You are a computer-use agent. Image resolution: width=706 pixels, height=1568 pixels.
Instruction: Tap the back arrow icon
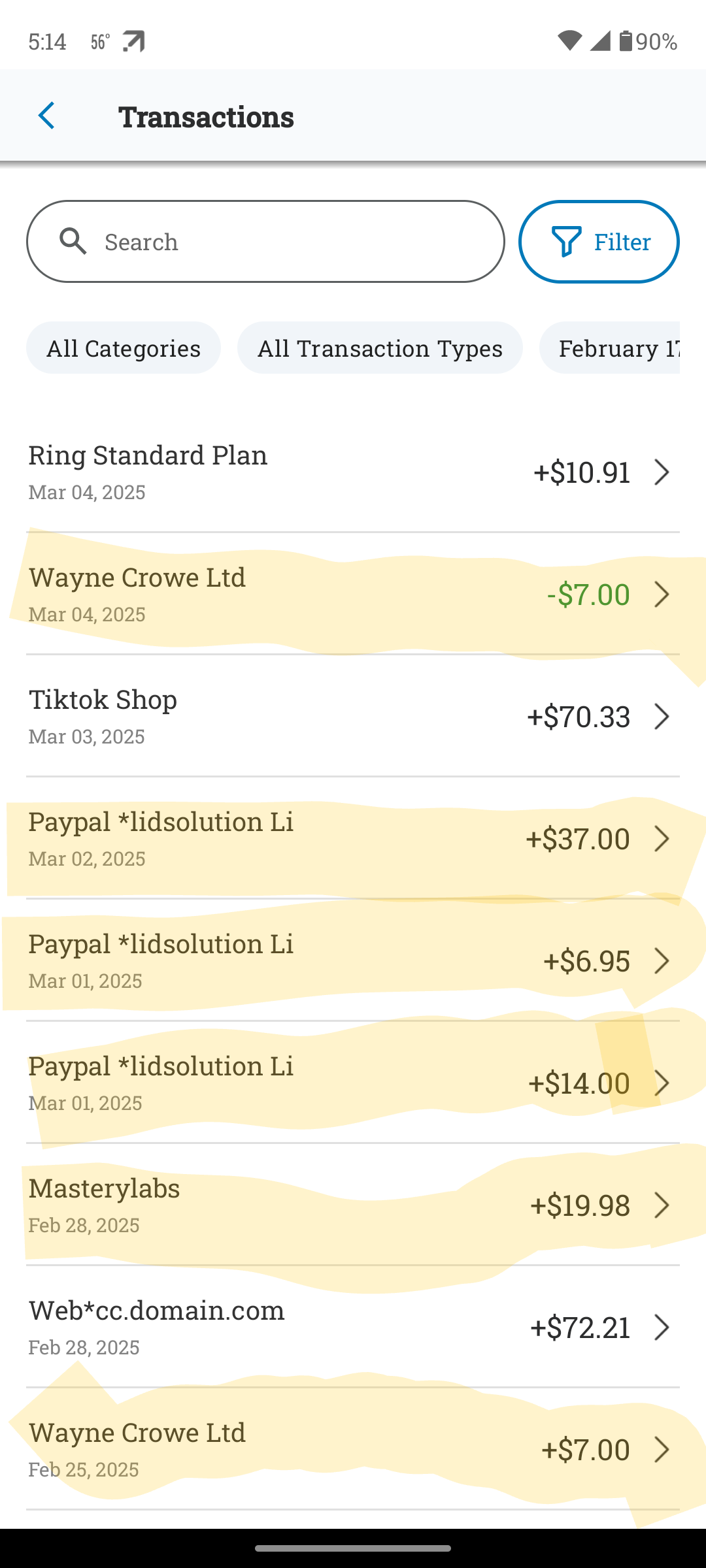[46, 116]
